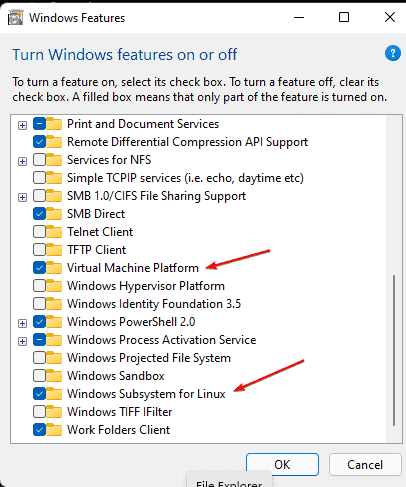Click the TFTP Client folder icon
Screen dimensions: 406x487
(54, 250)
